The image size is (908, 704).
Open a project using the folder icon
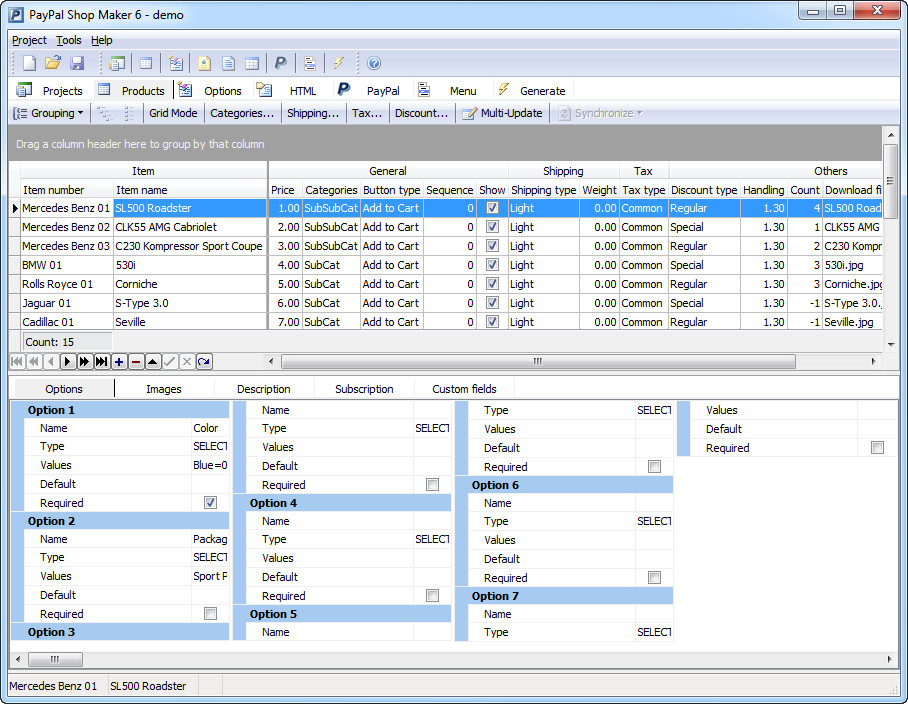[x=53, y=63]
